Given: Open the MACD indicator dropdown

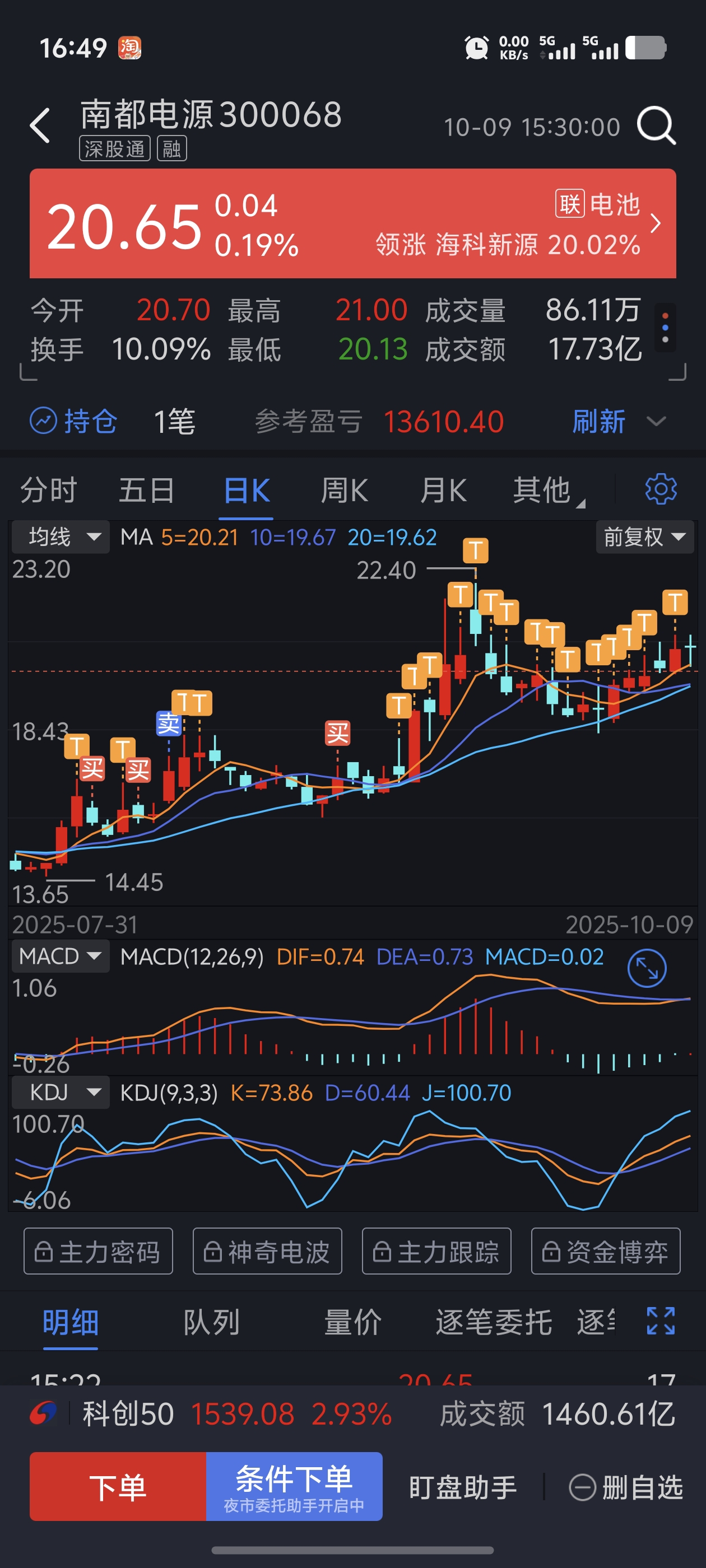Looking at the screenshot, I should pyautogui.click(x=61, y=956).
